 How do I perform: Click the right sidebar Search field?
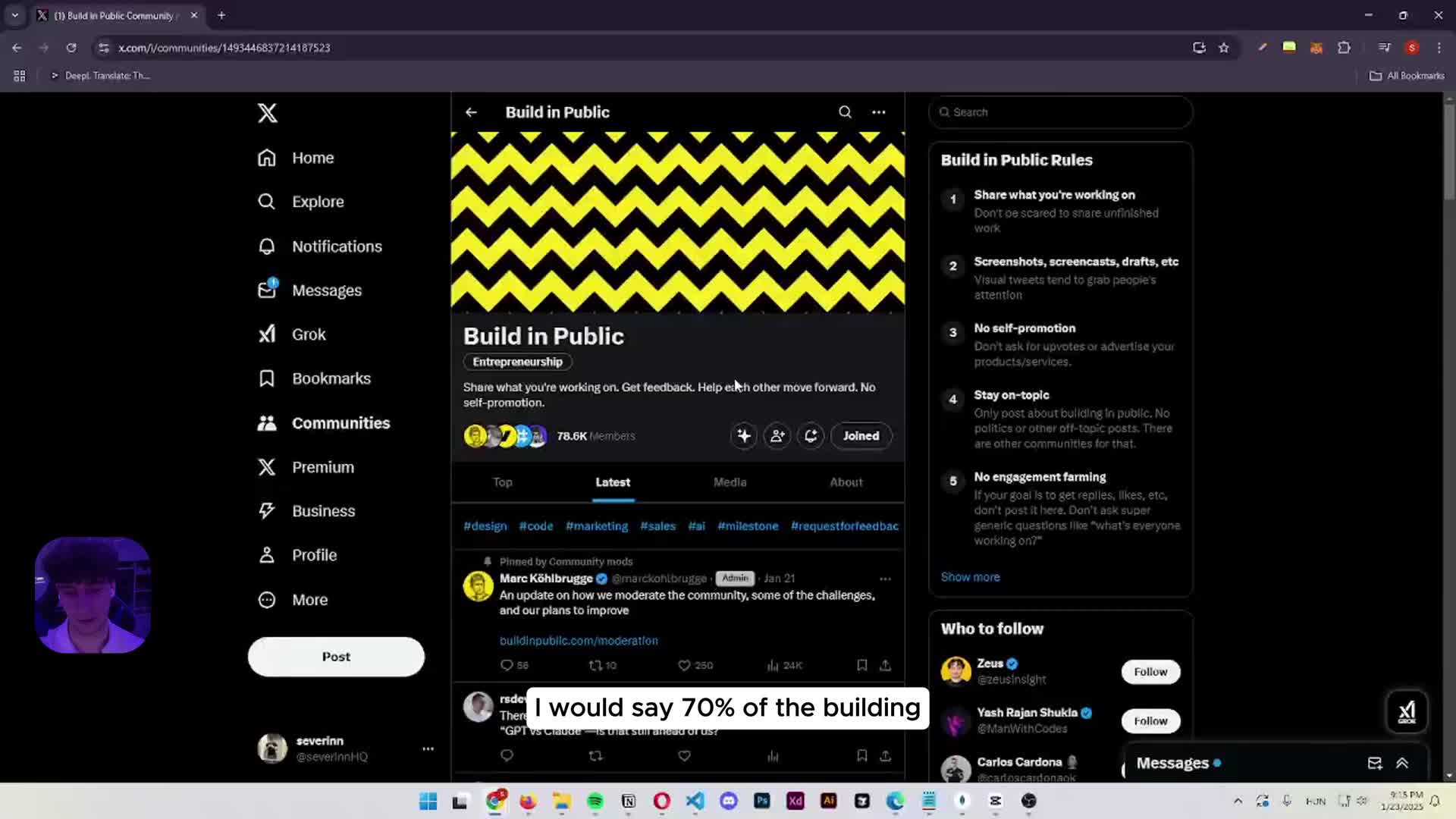[x=1062, y=112]
